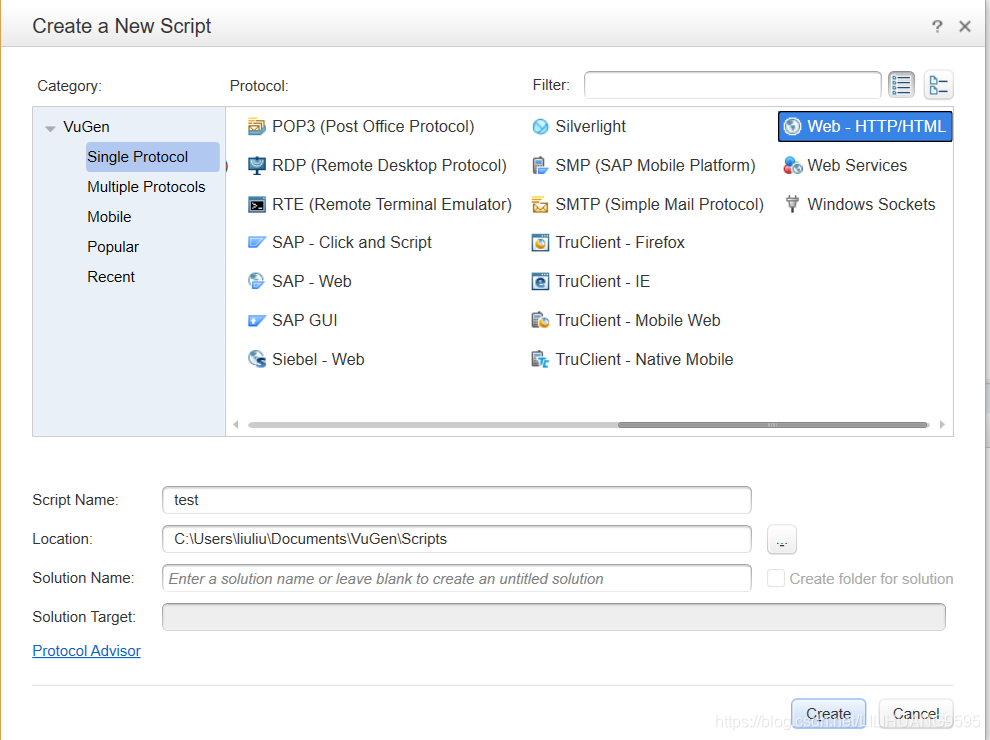The height and width of the screenshot is (740, 990).
Task: Select the POP3 protocol icon
Action: point(256,127)
